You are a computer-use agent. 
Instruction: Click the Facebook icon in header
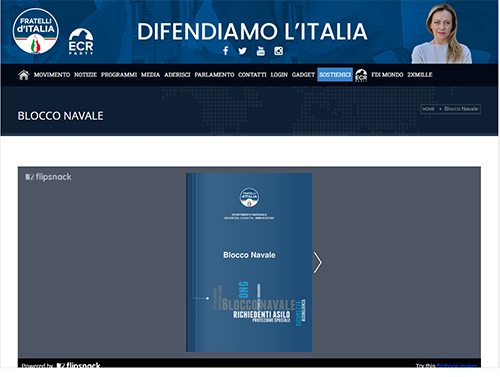pyautogui.click(x=226, y=51)
